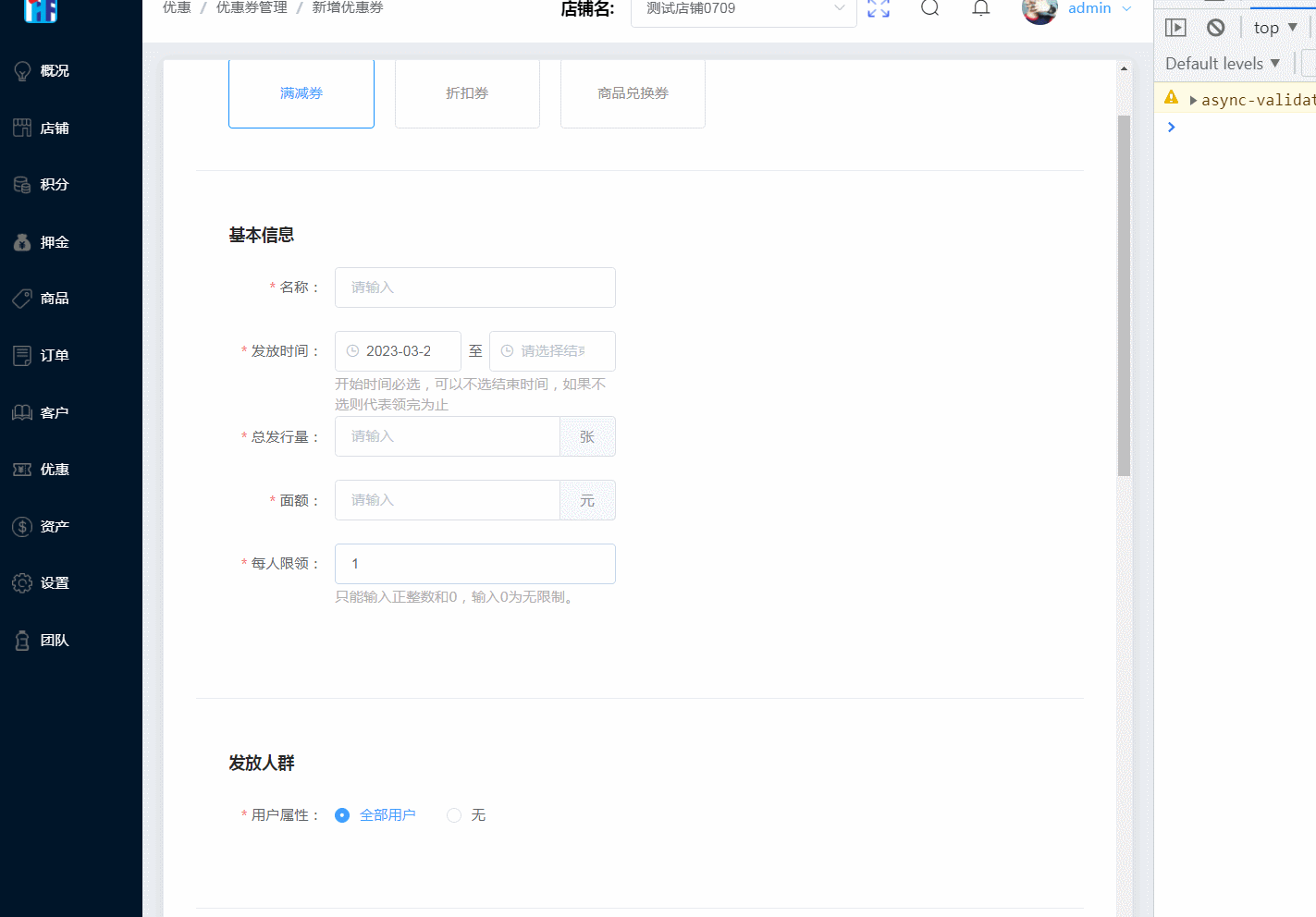Open the search icon in top bar
Image resolution: width=1316 pixels, height=917 pixels.
click(x=929, y=7)
